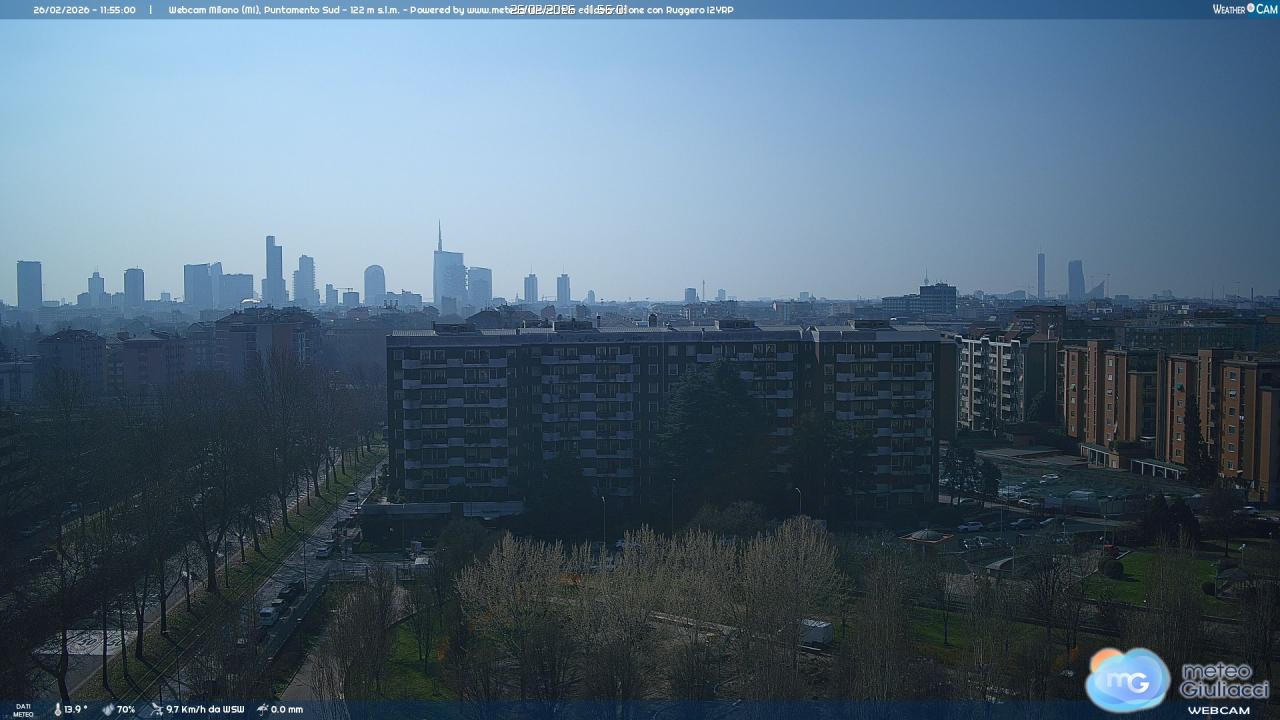1280x720 pixels.
Task: Click the thermometer temperature icon
Action: [57, 709]
